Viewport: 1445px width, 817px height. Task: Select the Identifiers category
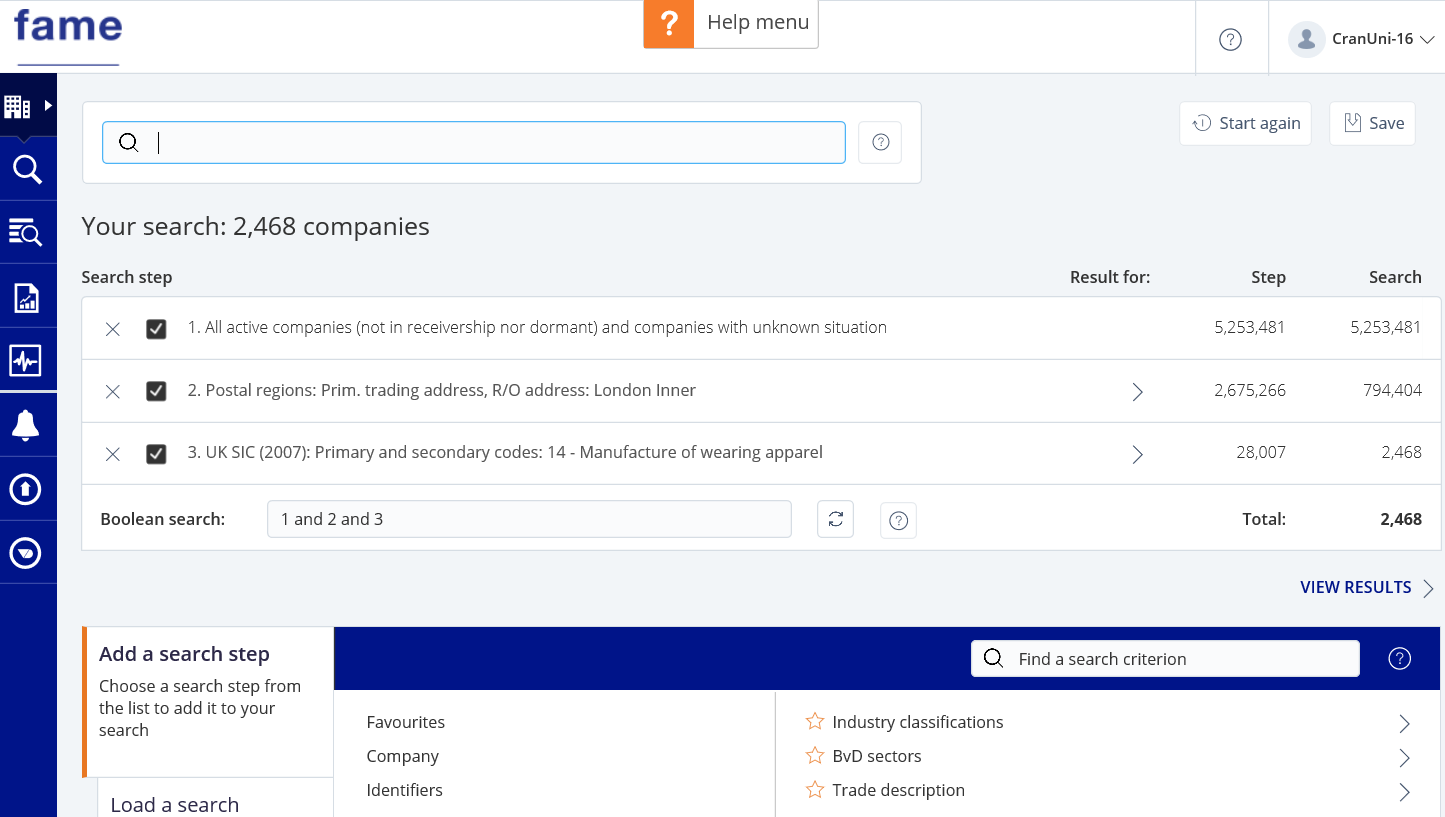[x=405, y=790]
